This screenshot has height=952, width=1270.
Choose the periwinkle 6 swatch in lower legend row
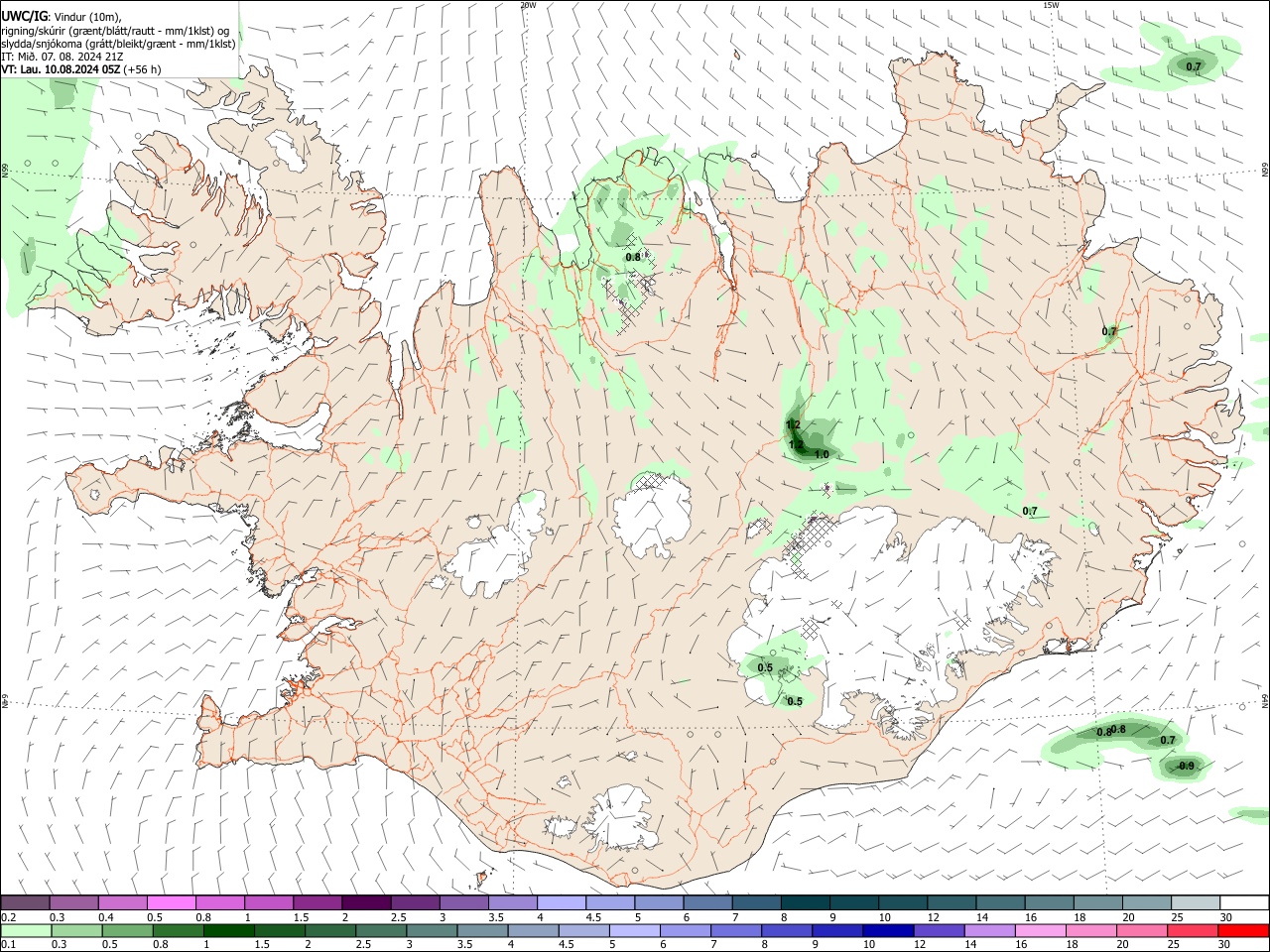(x=684, y=931)
